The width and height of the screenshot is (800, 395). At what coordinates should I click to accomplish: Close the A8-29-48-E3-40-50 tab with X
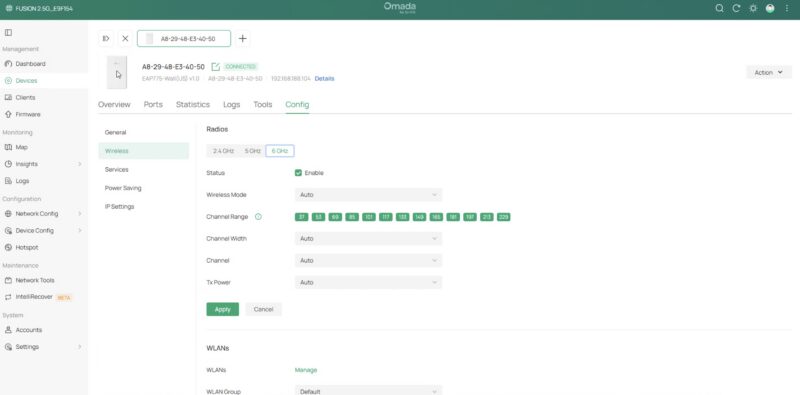[x=125, y=39]
